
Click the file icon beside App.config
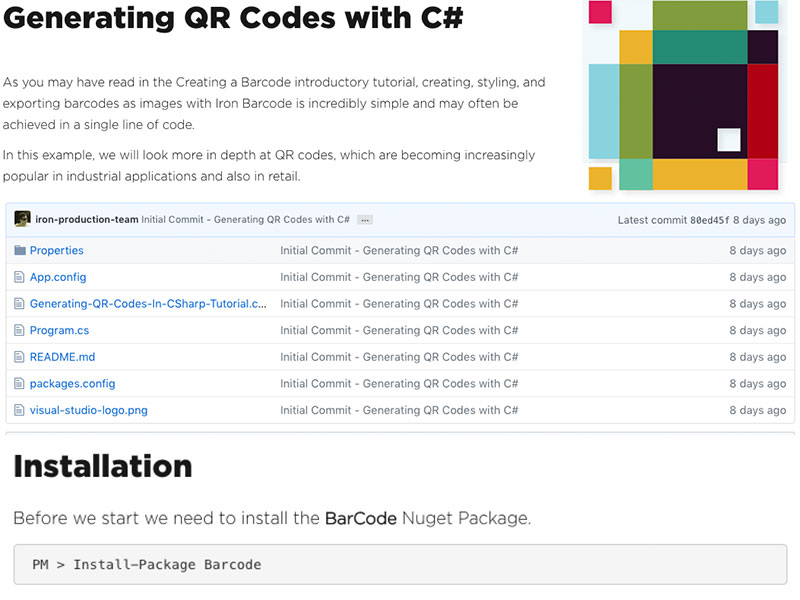18,277
